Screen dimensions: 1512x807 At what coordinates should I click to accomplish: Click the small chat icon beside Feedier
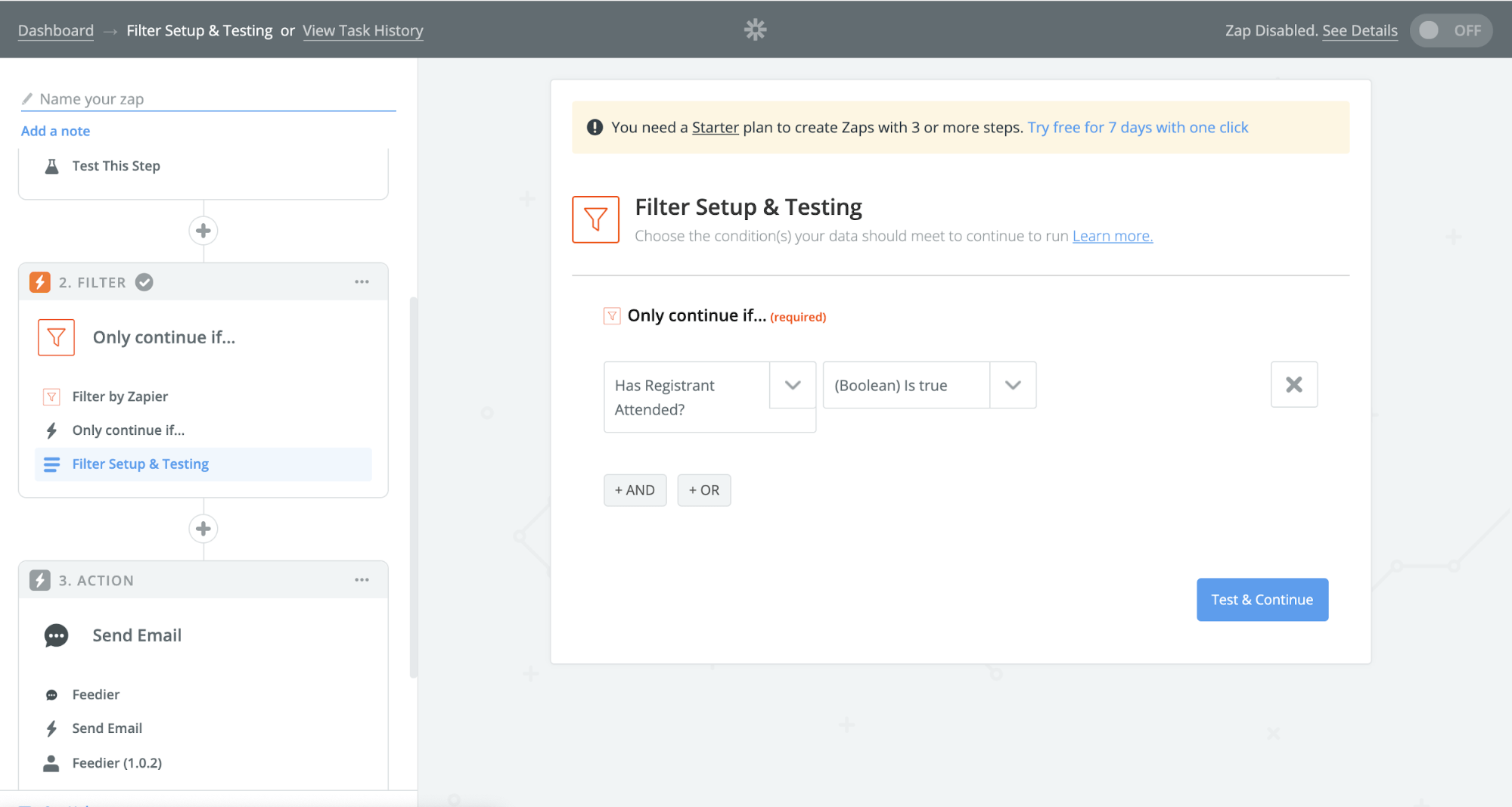coord(51,695)
